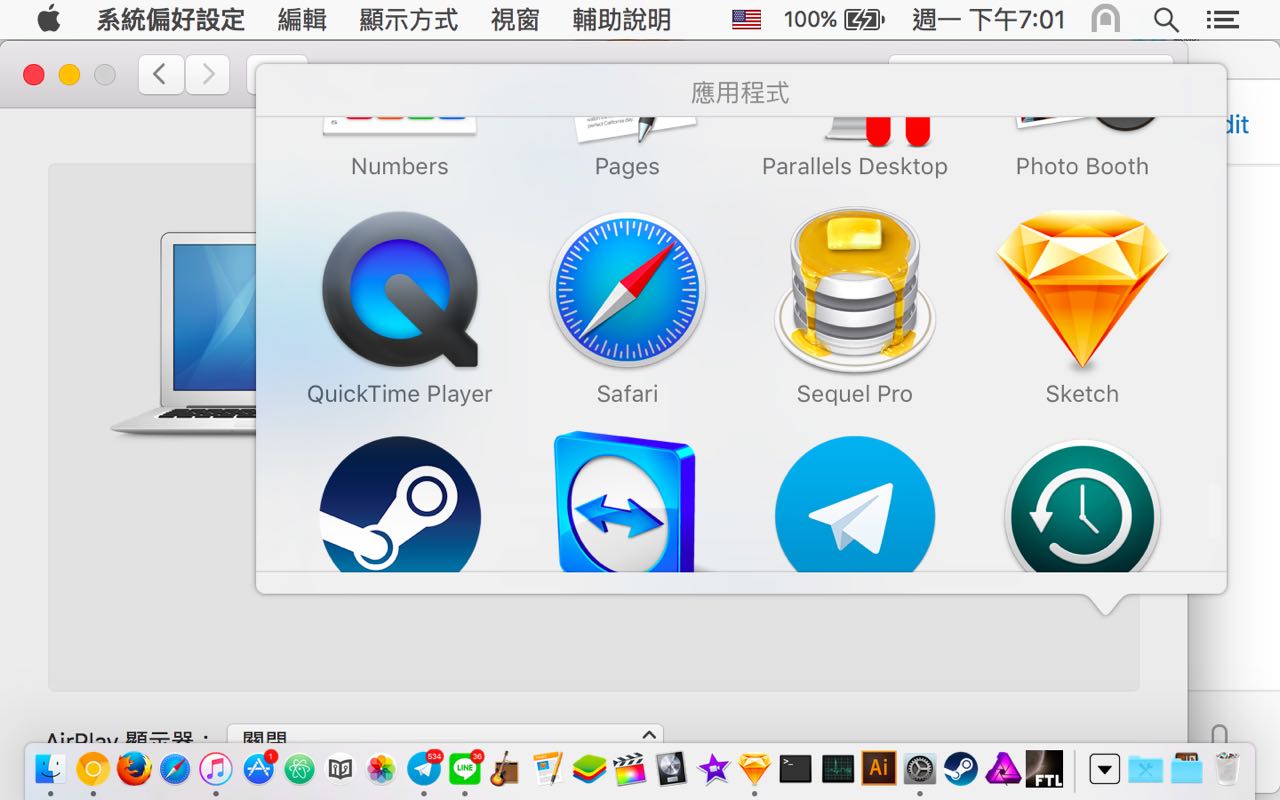1280x800 pixels.
Task: Click the Safari compass icon in the Dock
Action: [x=175, y=768]
